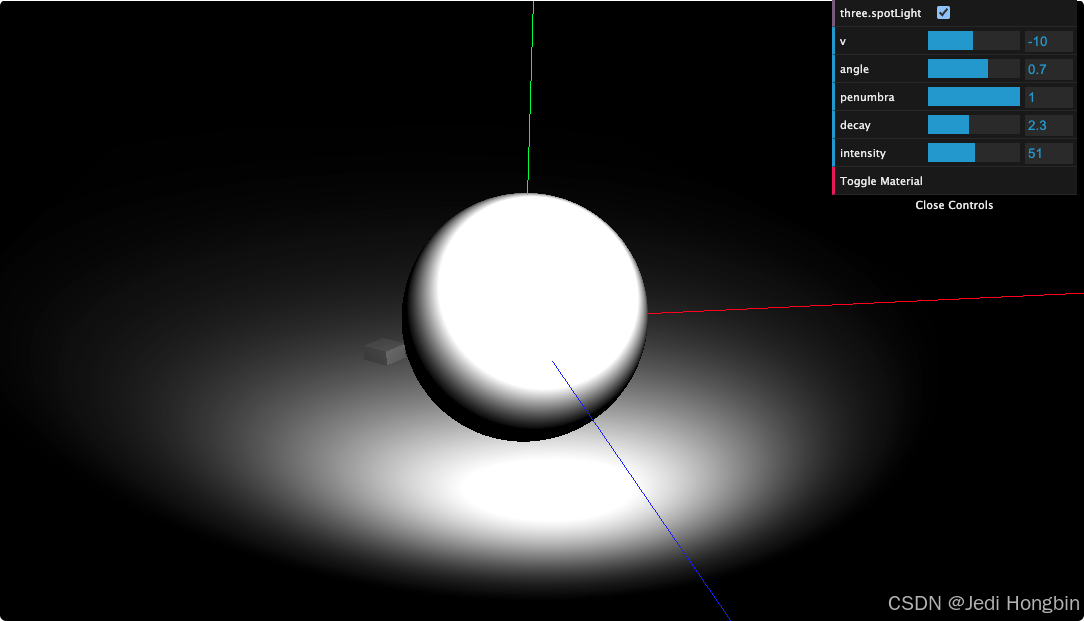The height and width of the screenshot is (621, 1084).
Task: Click the intensity label text
Action: [862, 153]
